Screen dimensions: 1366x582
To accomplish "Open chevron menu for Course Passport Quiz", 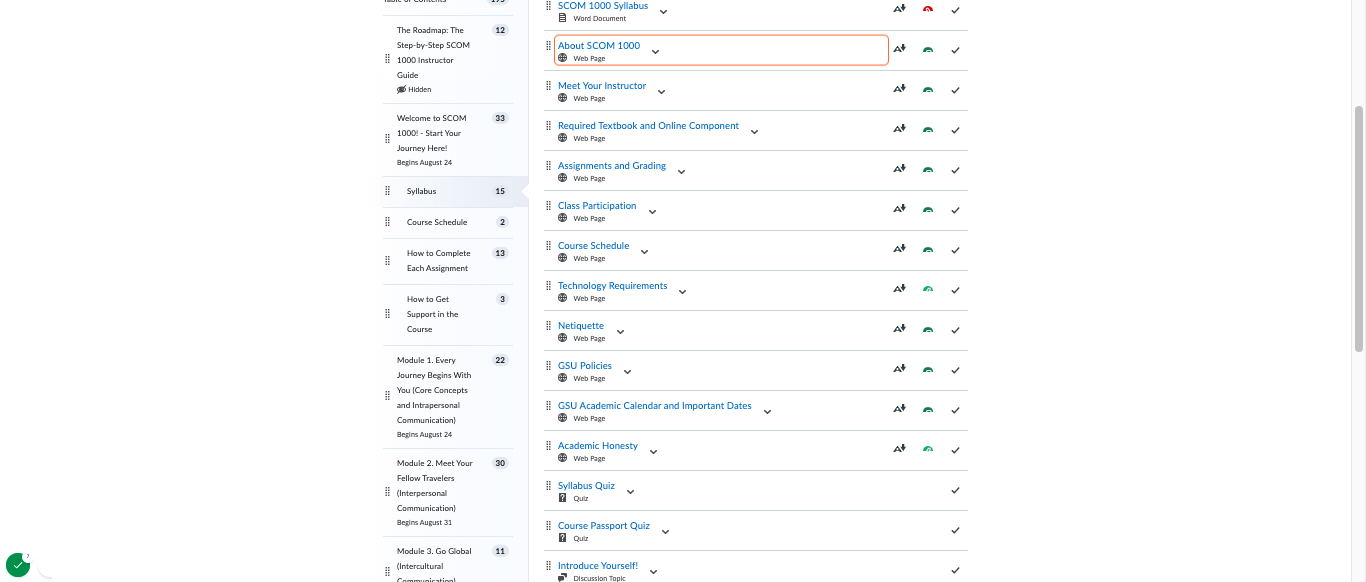I will pos(665,532).
